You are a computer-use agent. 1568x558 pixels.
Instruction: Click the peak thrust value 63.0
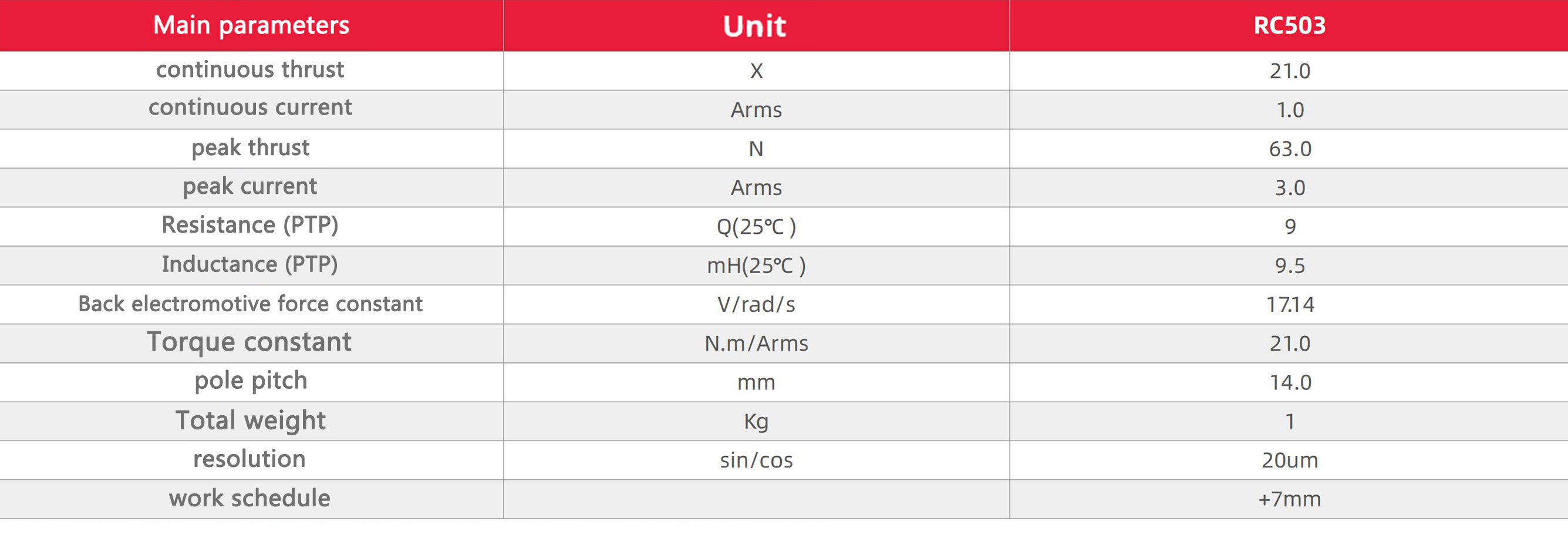[1289, 149]
